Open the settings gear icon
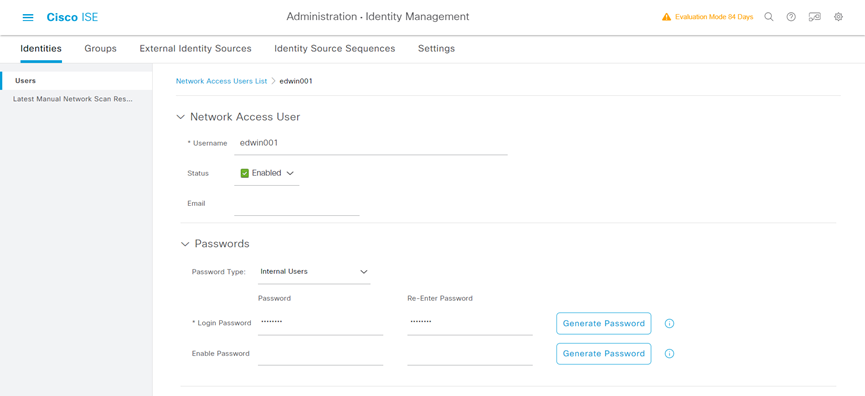Viewport: 865px width, 396px height. 838,17
